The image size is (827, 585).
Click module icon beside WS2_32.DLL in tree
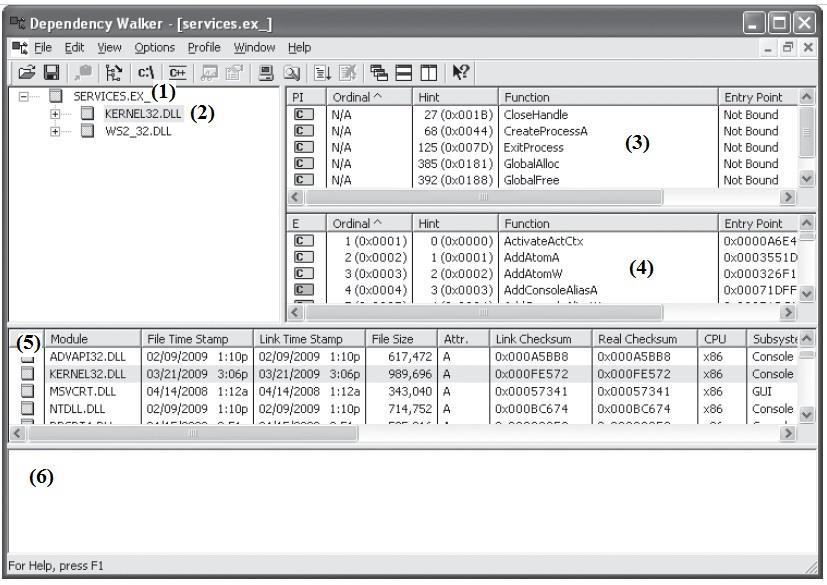coord(88,131)
